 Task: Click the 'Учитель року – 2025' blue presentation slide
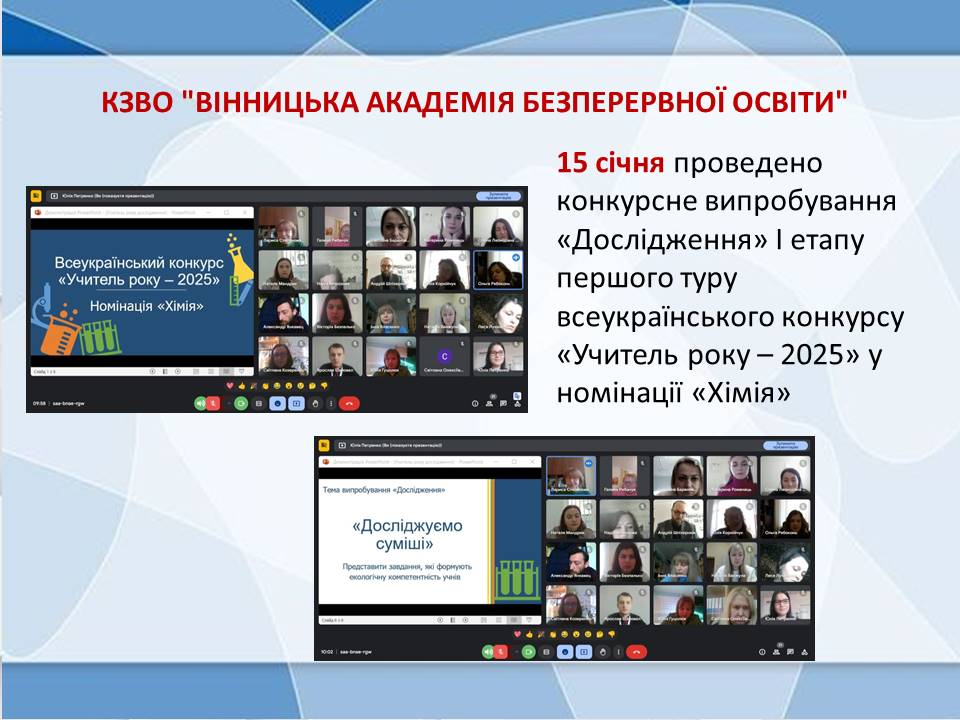click(x=140, y=291)
